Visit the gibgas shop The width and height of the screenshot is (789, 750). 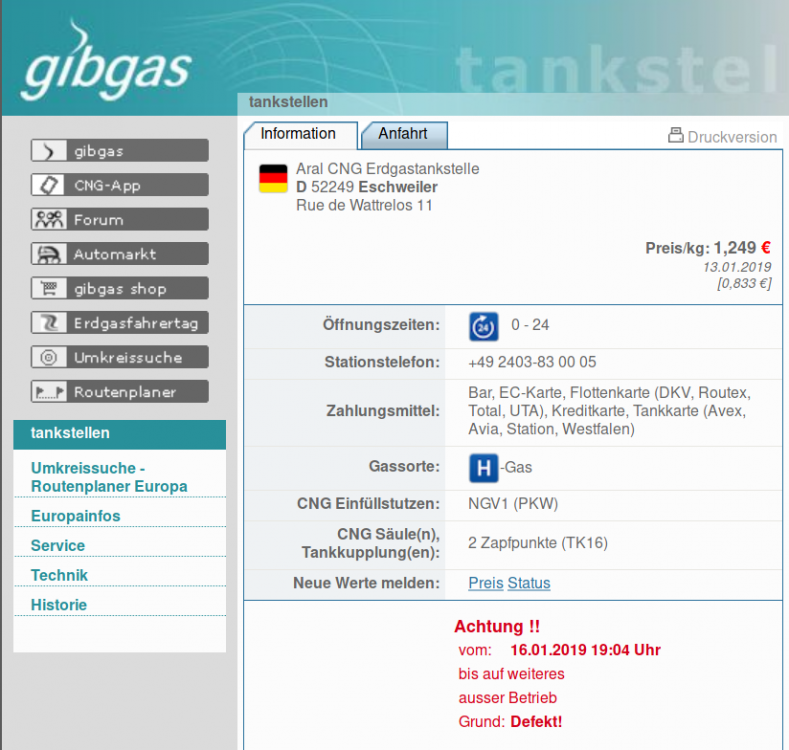(x=120, y=288)
